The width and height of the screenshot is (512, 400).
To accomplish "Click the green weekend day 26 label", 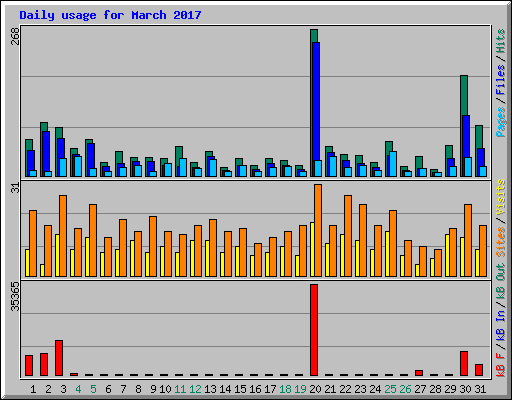I will [x=405, y=389].
